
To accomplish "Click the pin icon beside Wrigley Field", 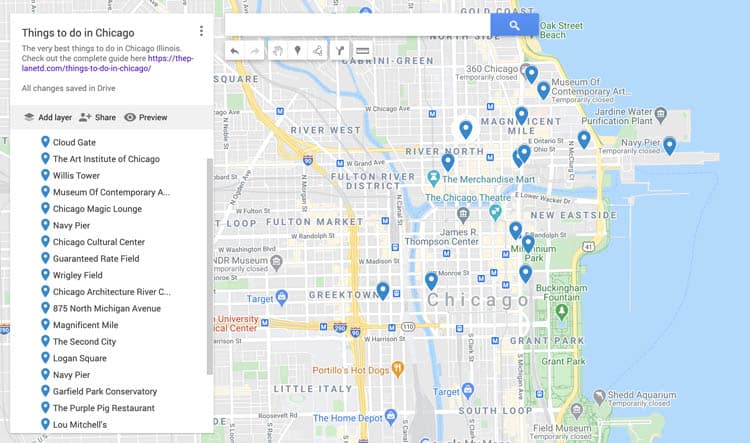I will click(x=45, y=275).
